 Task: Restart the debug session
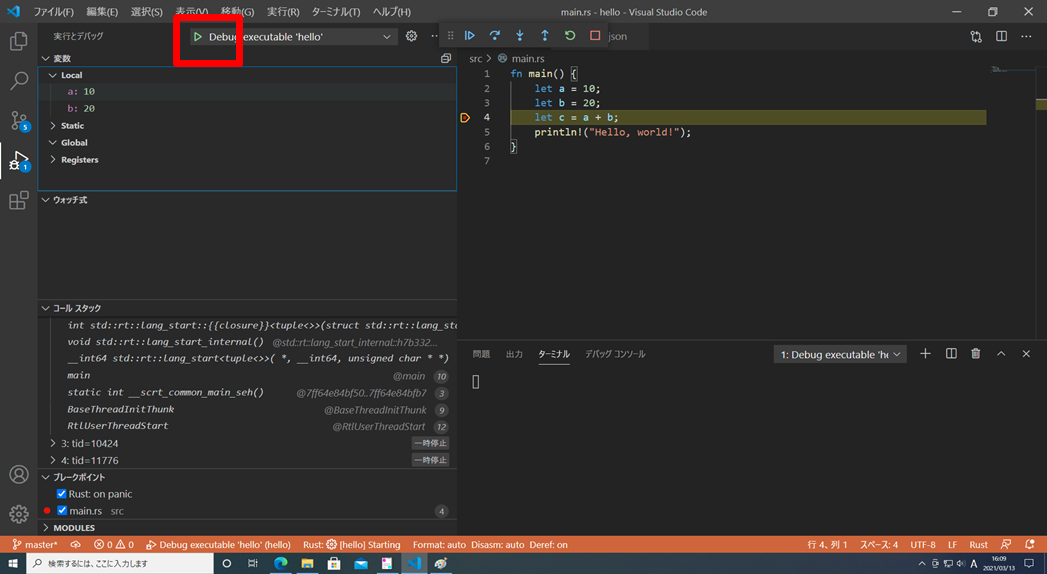pyautogui.click(x=570, y=35)
